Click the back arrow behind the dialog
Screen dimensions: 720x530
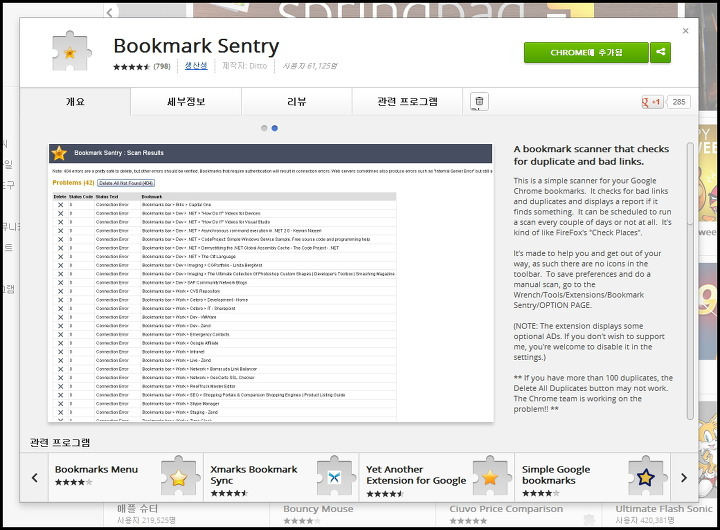(109, 12)
